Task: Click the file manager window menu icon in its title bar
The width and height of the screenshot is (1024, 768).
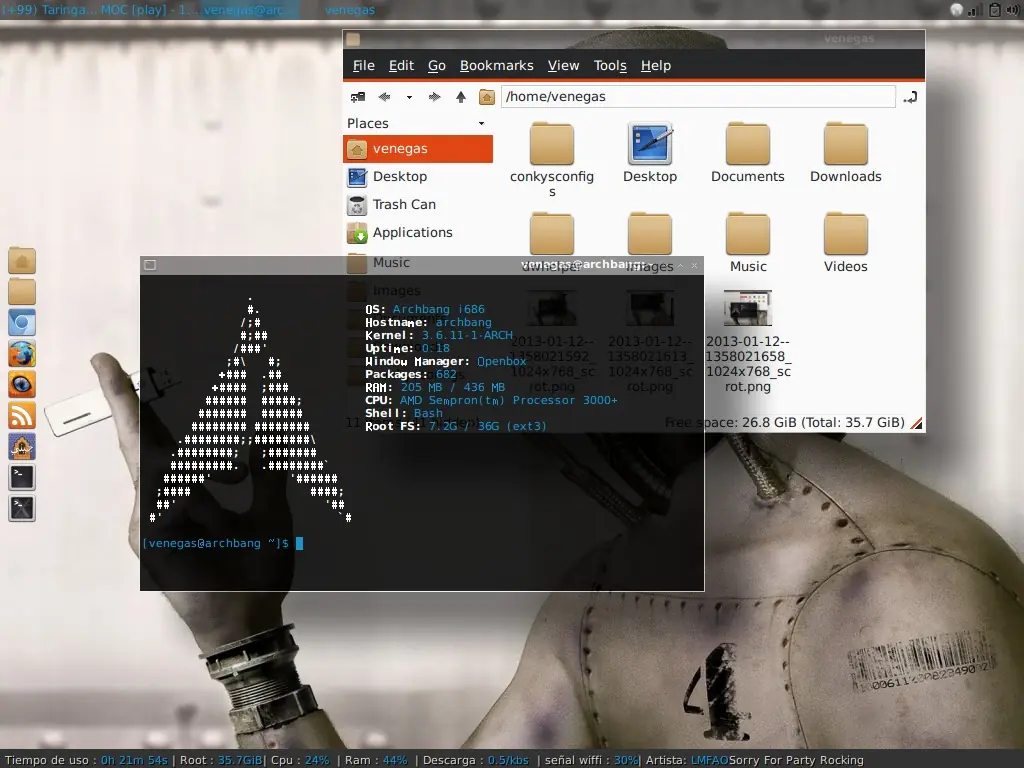Action: tap(353, 39)
